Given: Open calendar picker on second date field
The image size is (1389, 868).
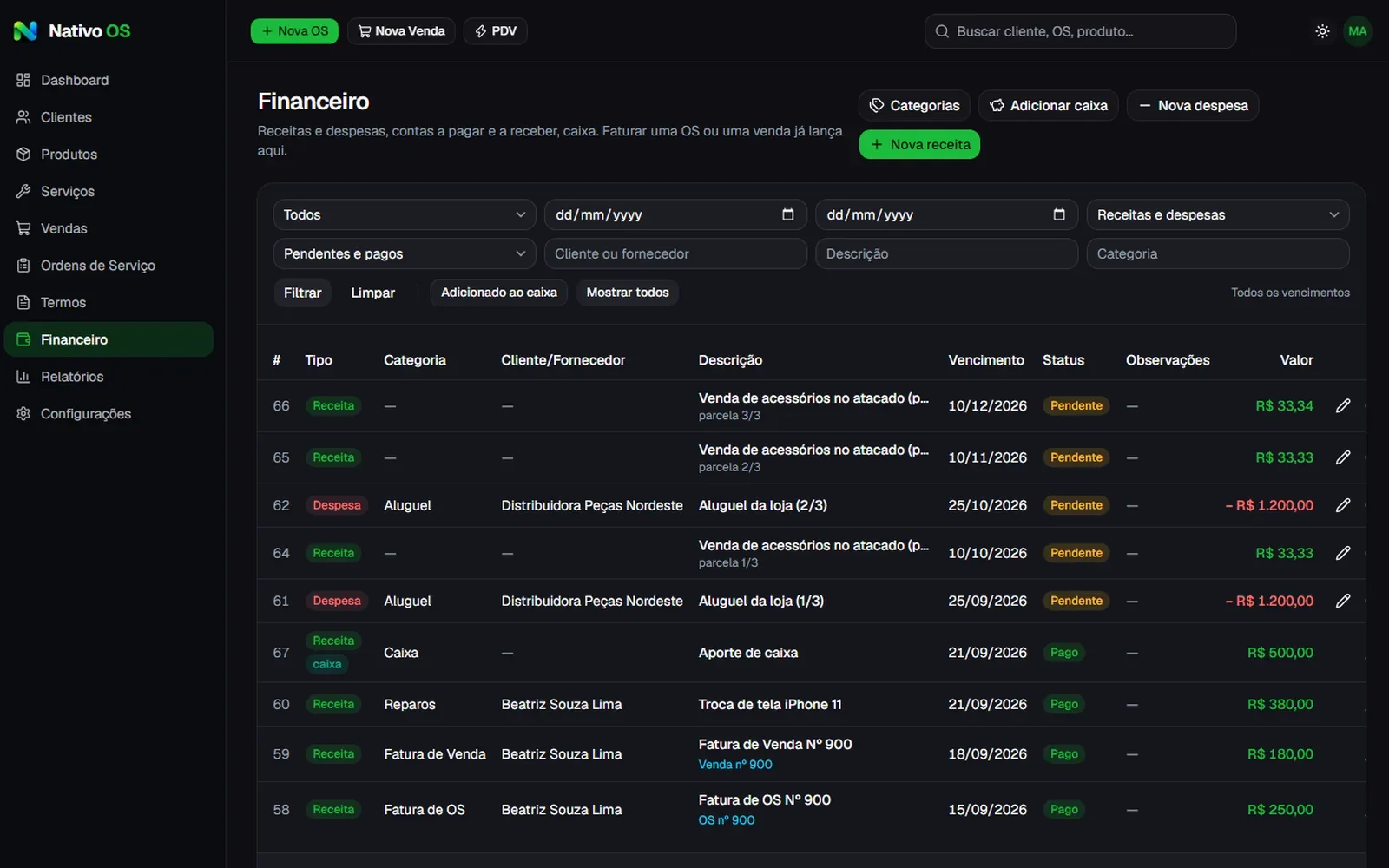Looking at the screenshot, I should click(1059, 214).
